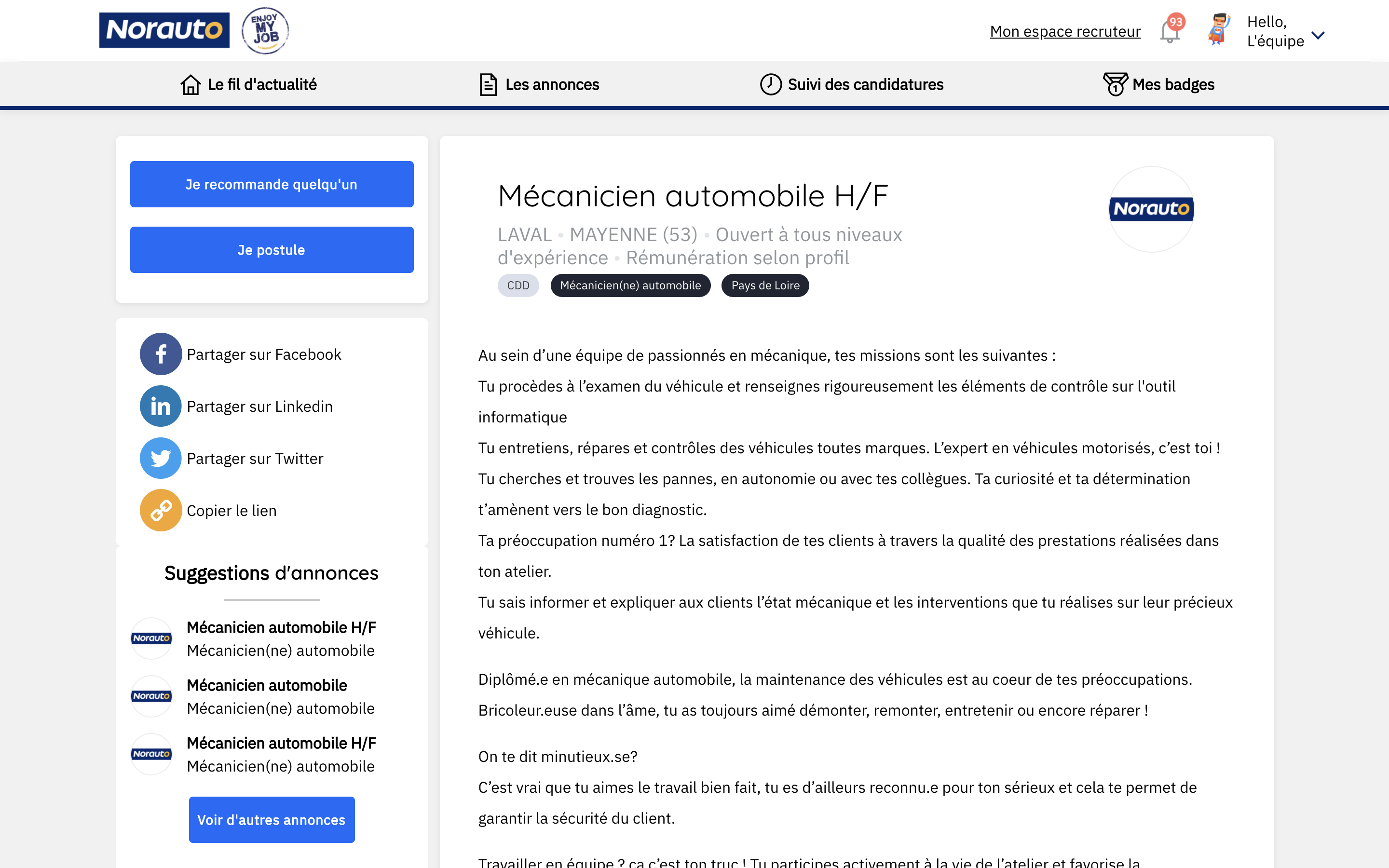Click the line 'On te dit minutieux.se?'
The image size is (1389, 868).
(x=558, y=757)
